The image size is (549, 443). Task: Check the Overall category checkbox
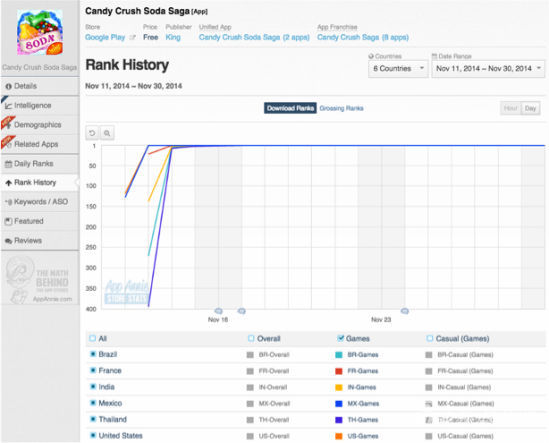coord(251,338)
